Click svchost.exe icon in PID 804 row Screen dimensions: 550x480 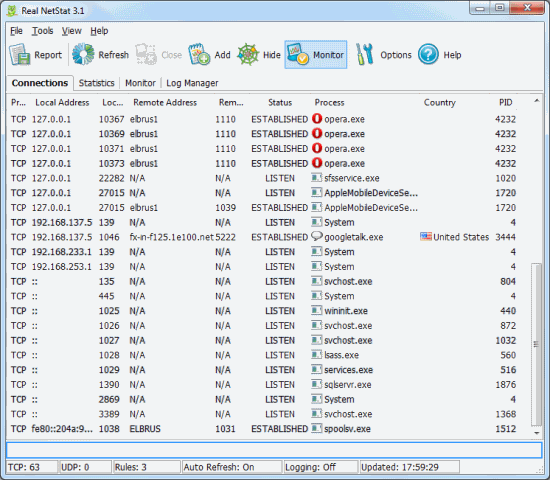click(316, 281)
